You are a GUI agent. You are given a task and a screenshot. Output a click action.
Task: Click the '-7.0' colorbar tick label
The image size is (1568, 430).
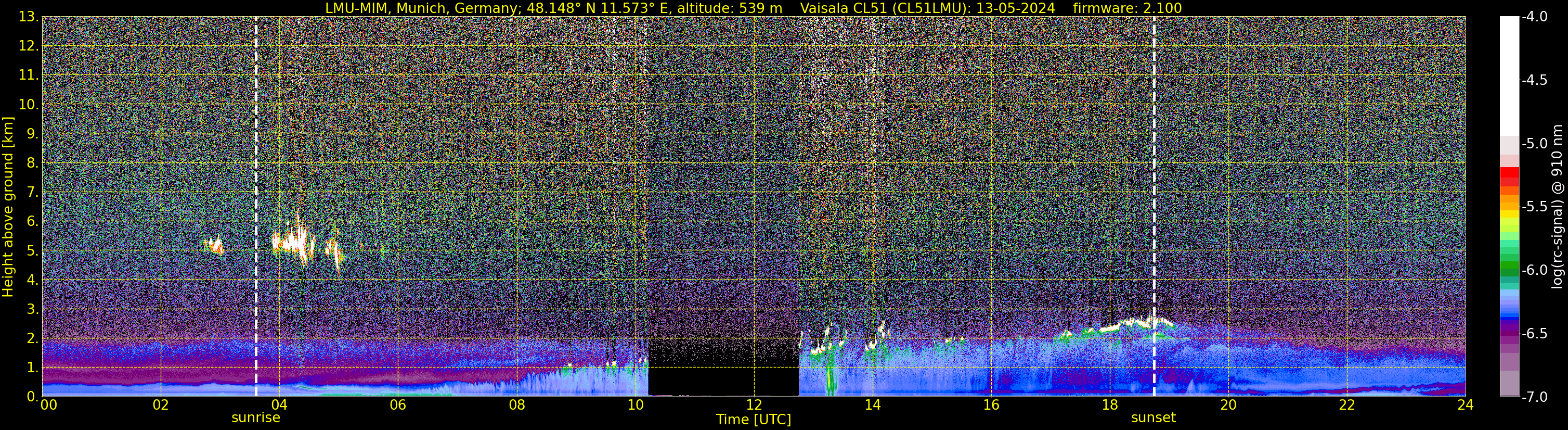(x=1535, y=397)
